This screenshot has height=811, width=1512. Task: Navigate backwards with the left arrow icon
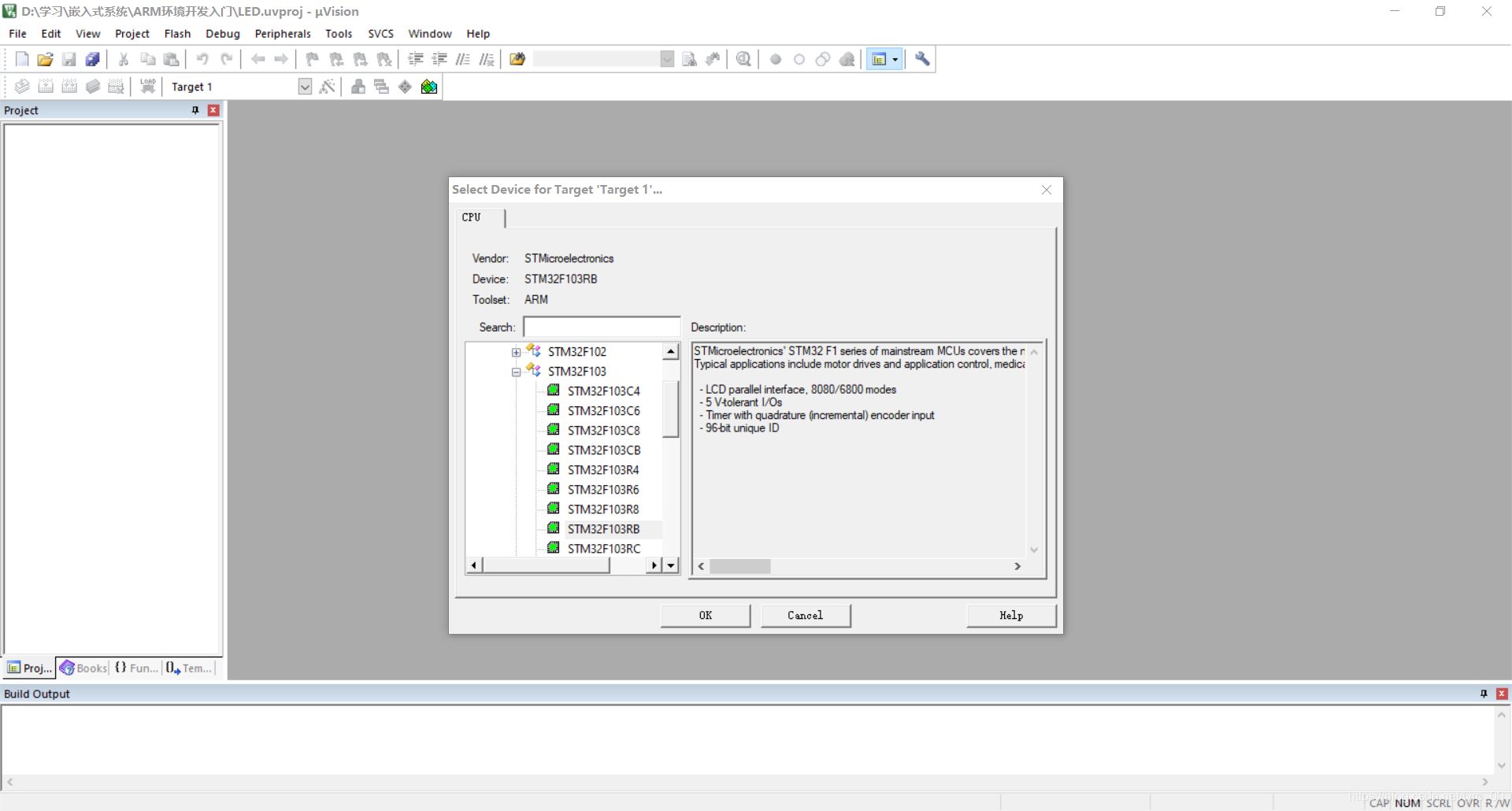pos(258,59)
